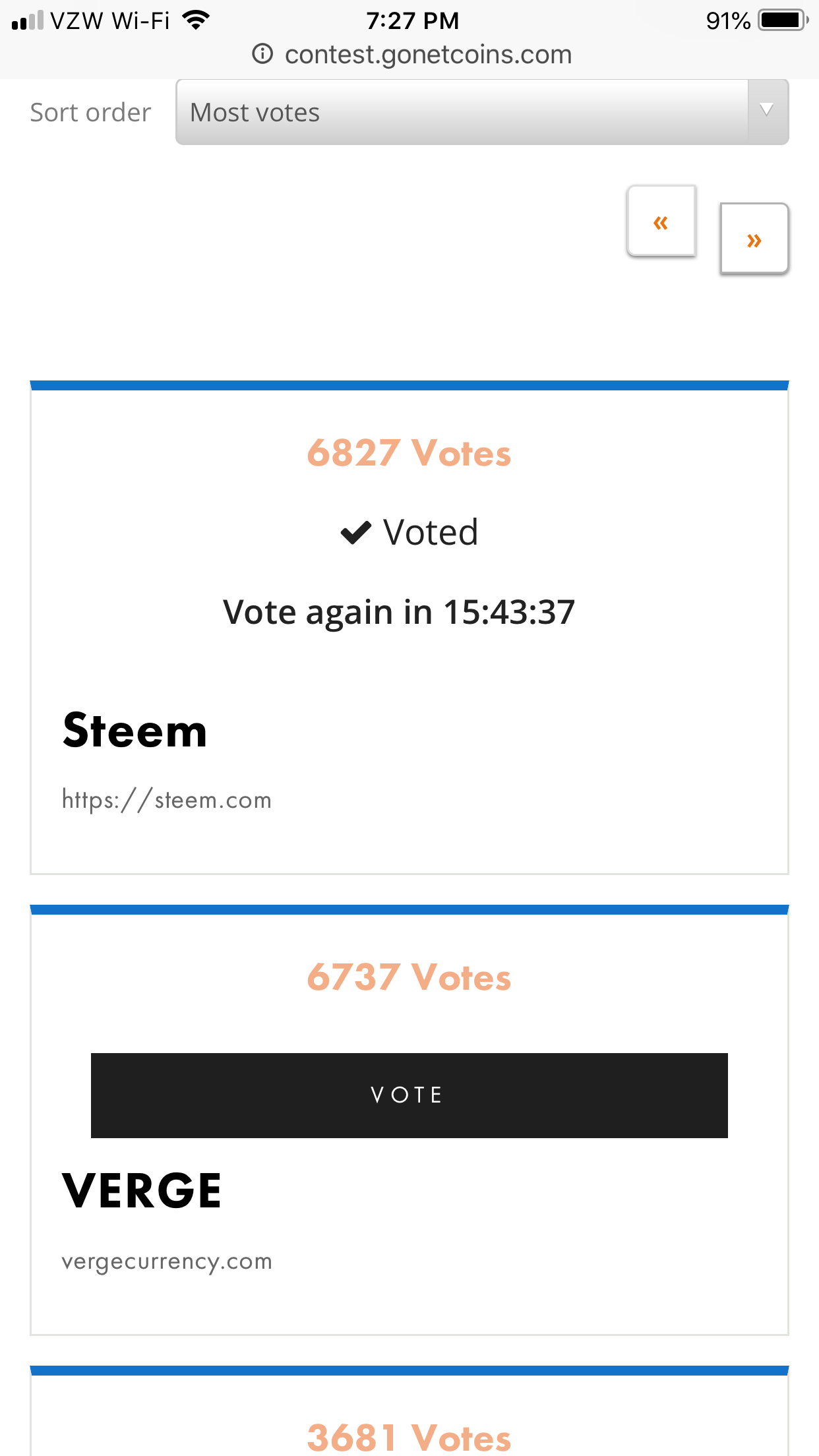
Task: Open the vergecurrency.com link
Action: pos(167,1261)
